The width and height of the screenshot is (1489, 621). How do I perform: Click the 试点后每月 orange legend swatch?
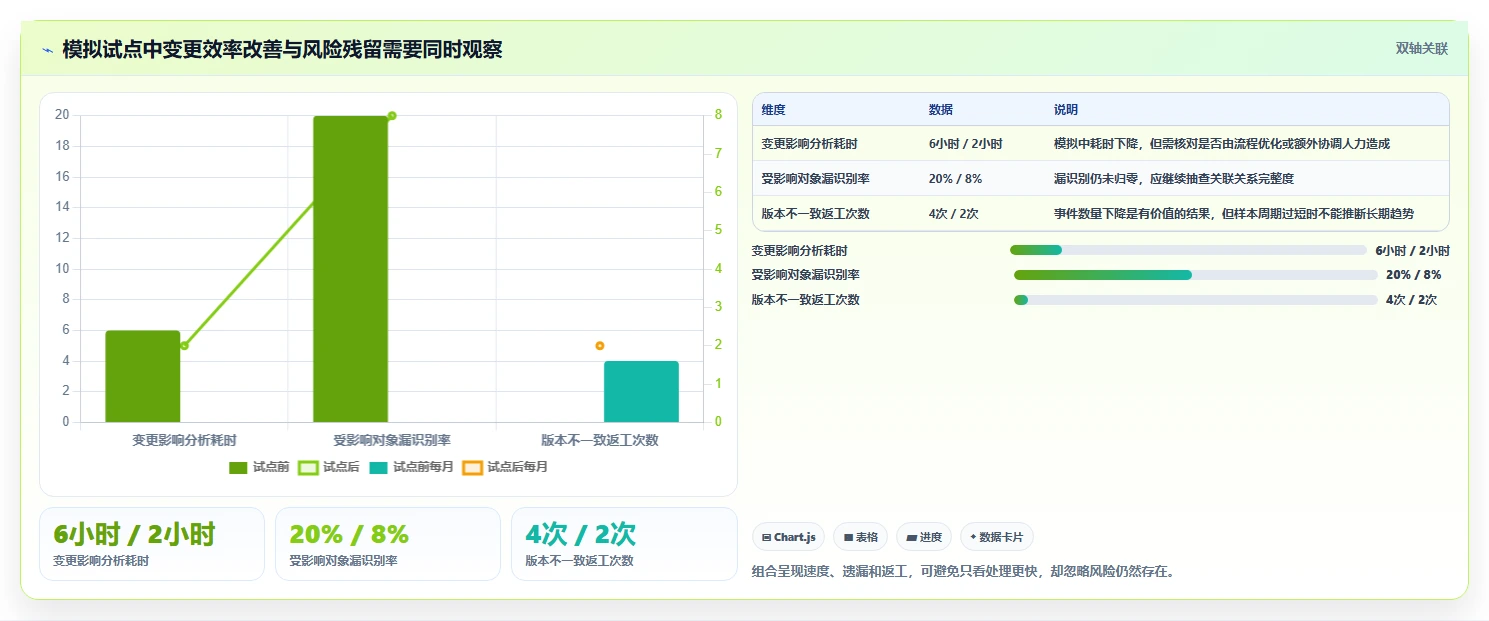click(x=472, y=467)
